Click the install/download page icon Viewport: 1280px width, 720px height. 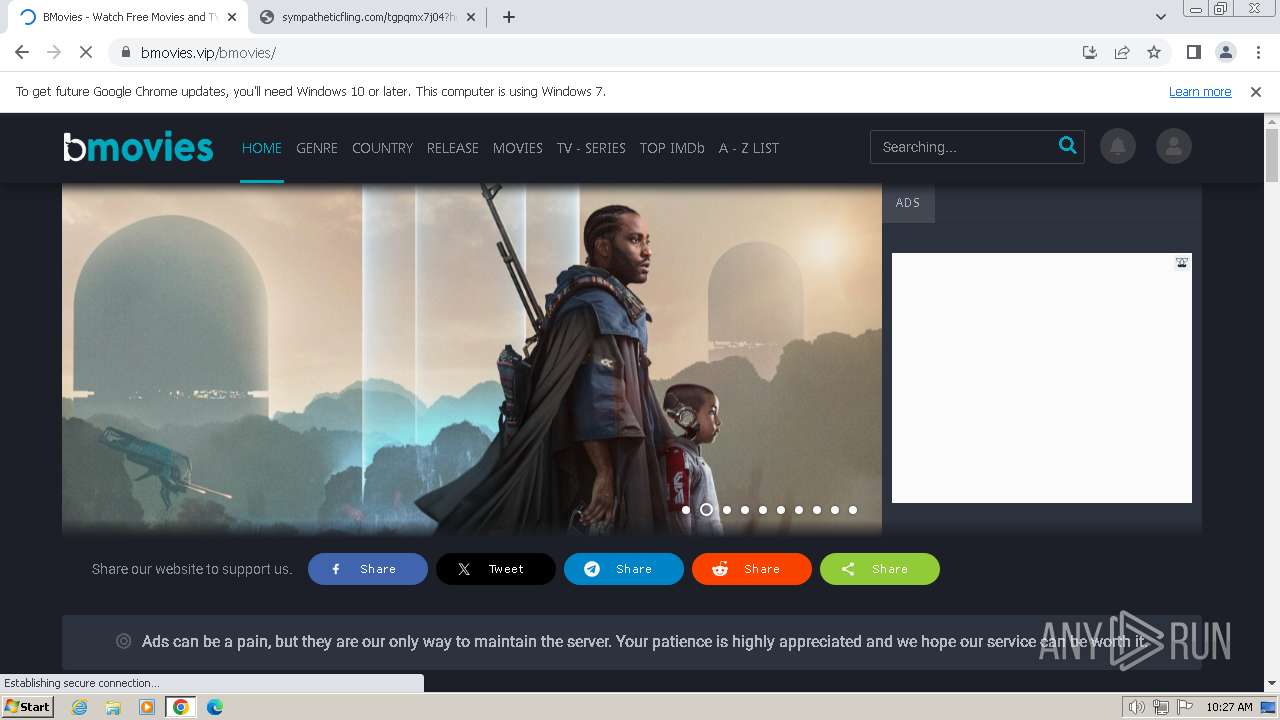tap(1090, 53)
